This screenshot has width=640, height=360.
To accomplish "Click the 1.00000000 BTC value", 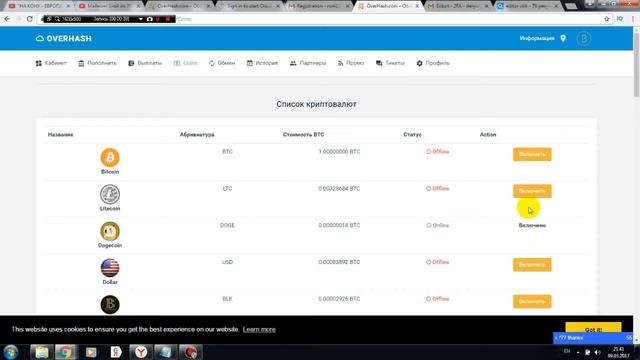I will tap(339, 151).
